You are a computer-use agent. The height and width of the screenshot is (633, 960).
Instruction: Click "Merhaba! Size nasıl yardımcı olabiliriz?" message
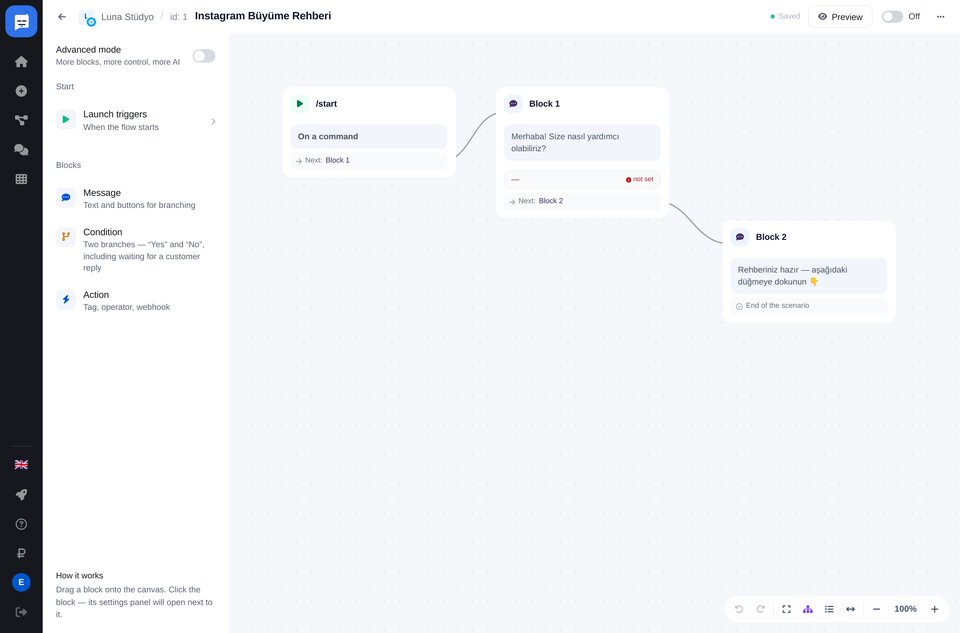[x=582, y=143]
